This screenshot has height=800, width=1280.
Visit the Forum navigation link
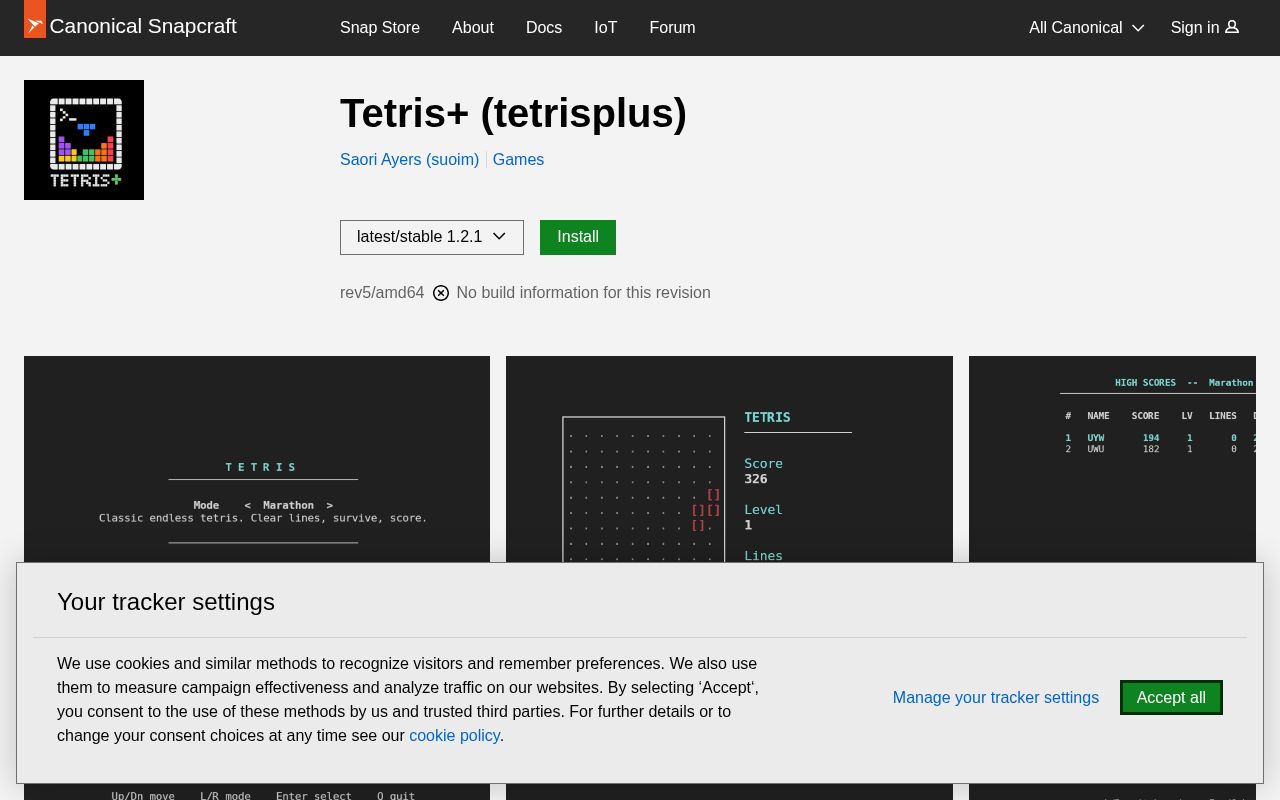click(672, 27)
